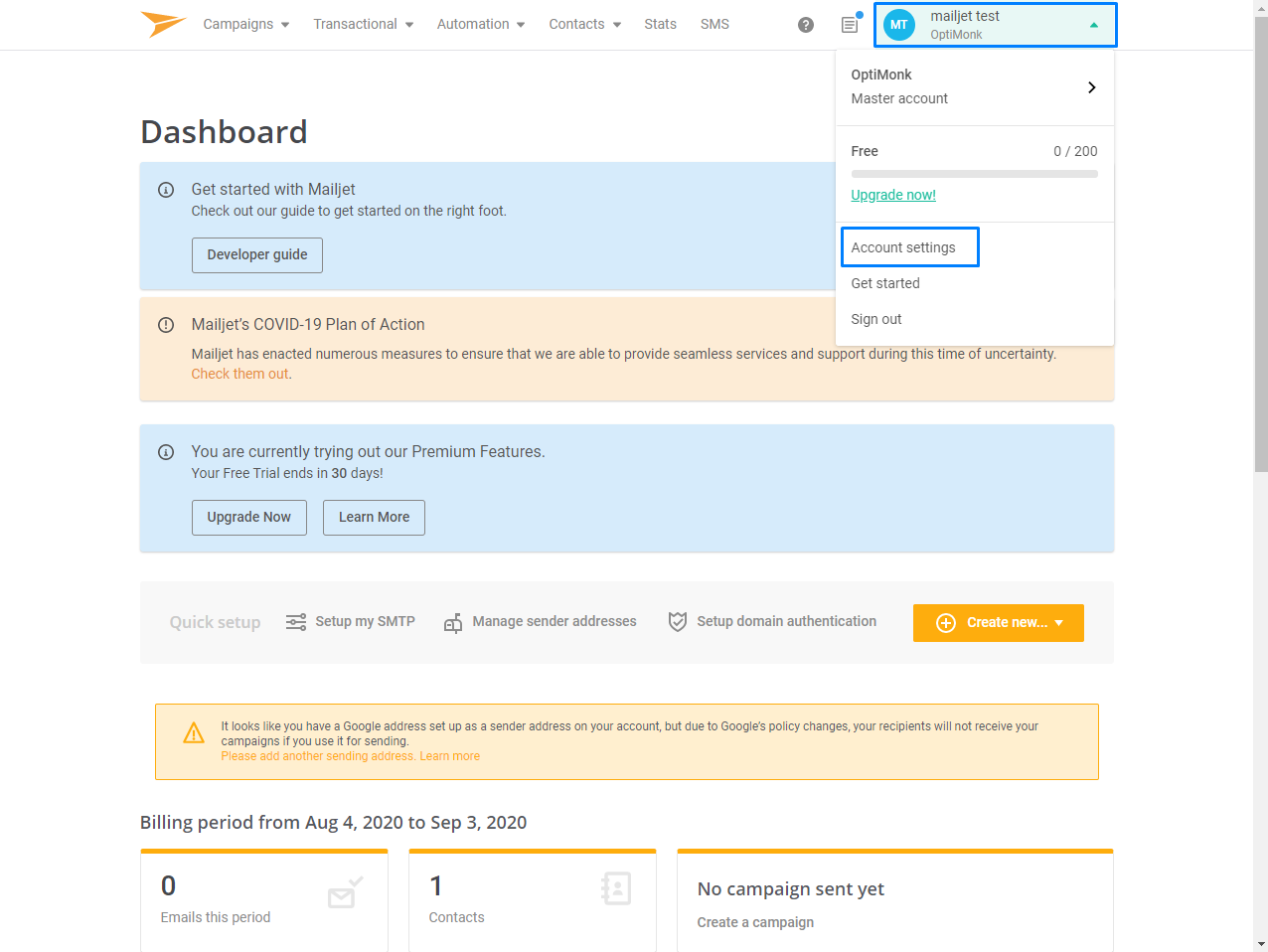Click the address book icon in Contacts card

click(x=616, y=888)
